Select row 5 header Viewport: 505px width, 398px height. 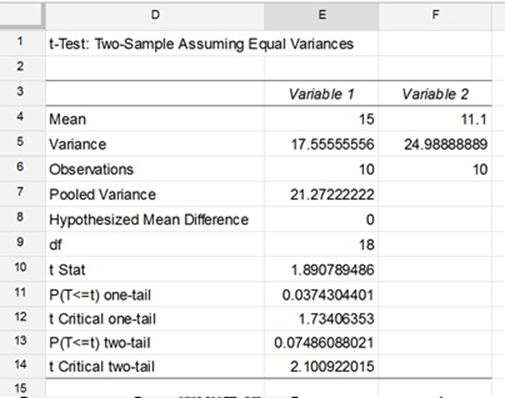coord(21,143)
